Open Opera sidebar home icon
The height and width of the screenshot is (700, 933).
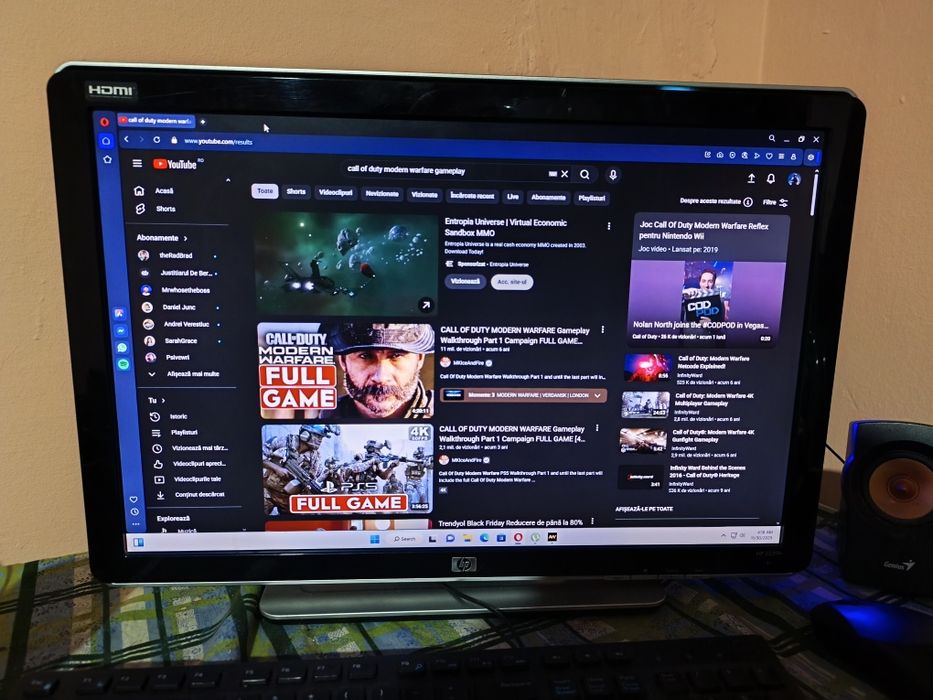(x=106, y=141)
